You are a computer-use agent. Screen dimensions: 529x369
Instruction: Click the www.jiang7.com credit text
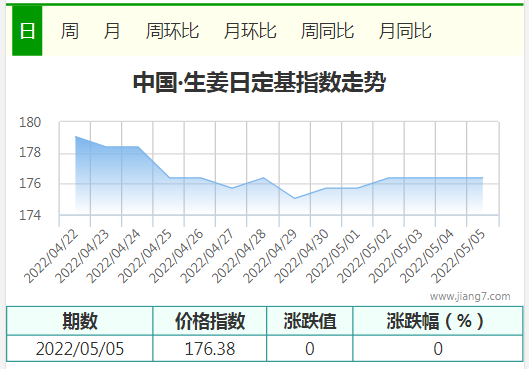470,296
